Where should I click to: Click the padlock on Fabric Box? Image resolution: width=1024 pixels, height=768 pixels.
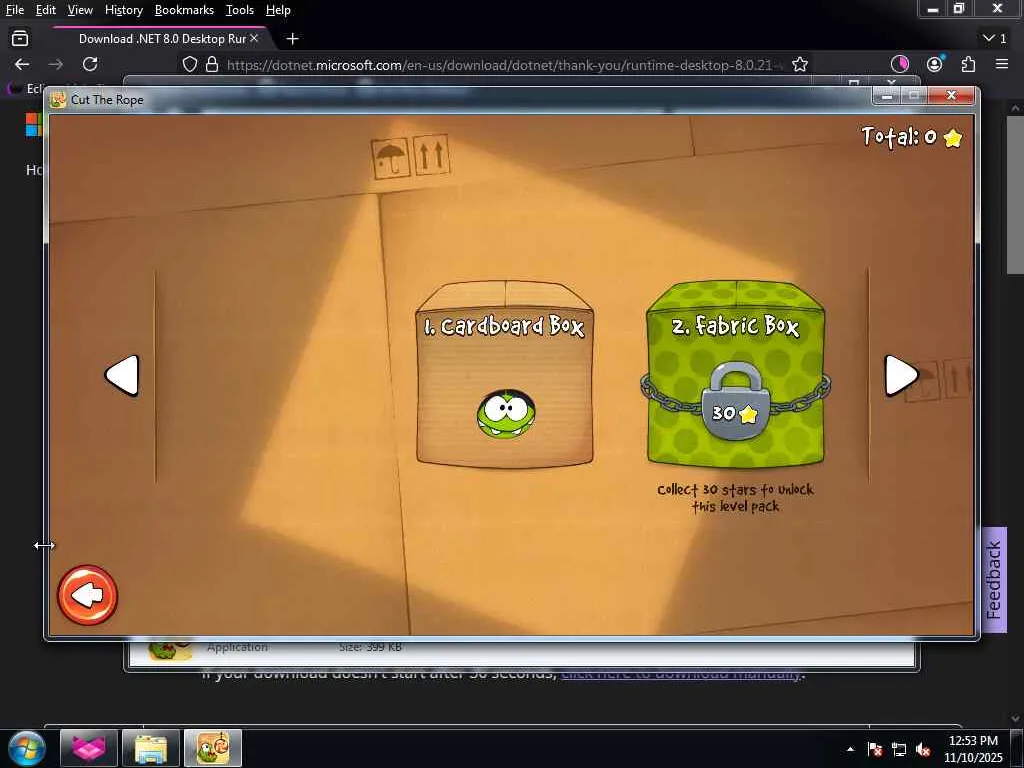(x=736, y=400)
